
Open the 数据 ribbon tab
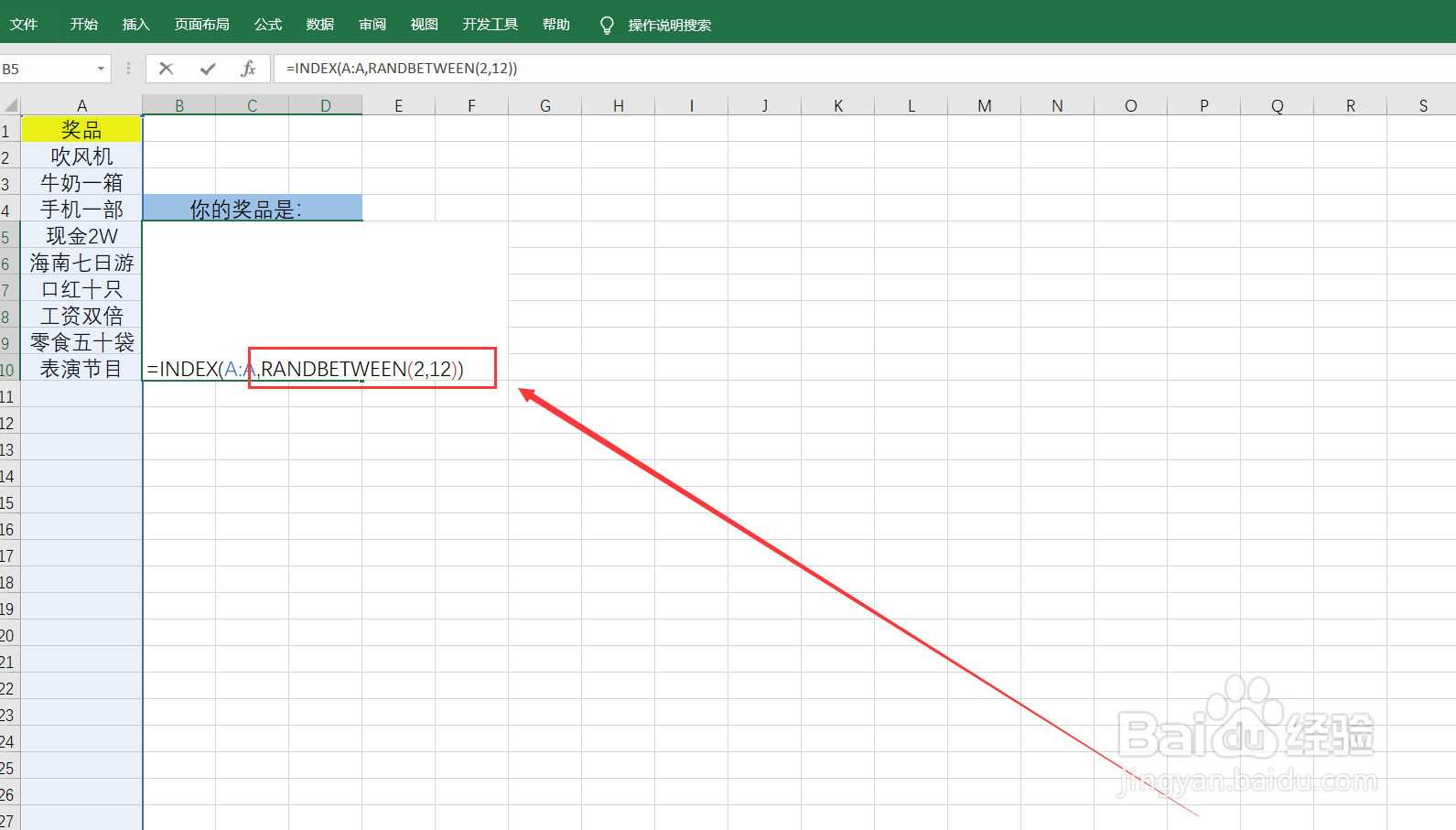(x=320, y=25)
